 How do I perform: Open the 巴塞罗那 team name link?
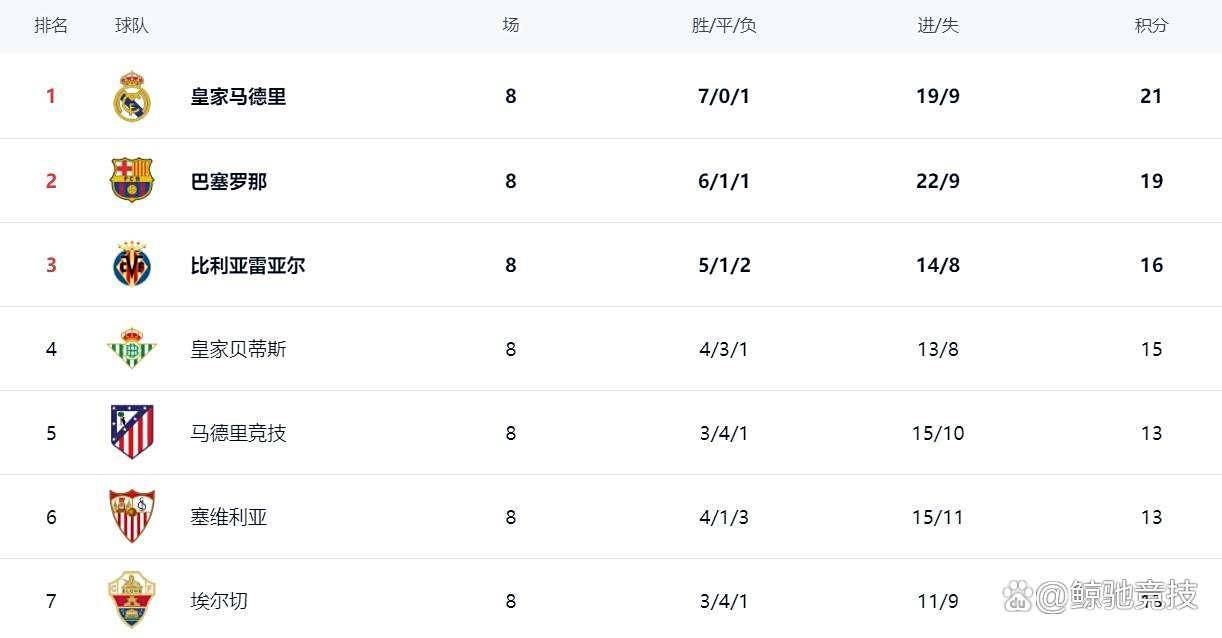(229, 181)
